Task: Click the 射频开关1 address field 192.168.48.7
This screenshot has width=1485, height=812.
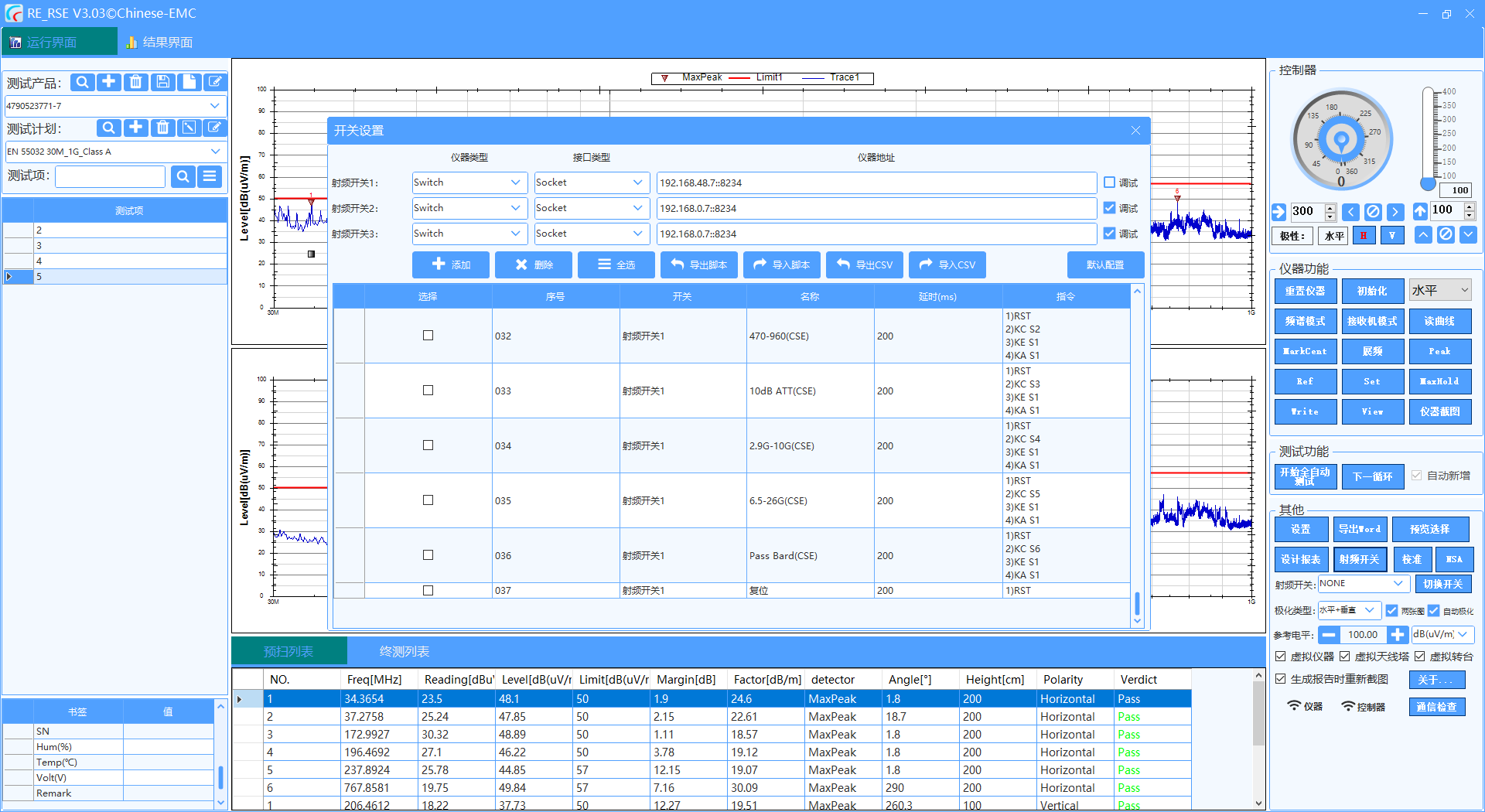Action: [x=876, y=183]
